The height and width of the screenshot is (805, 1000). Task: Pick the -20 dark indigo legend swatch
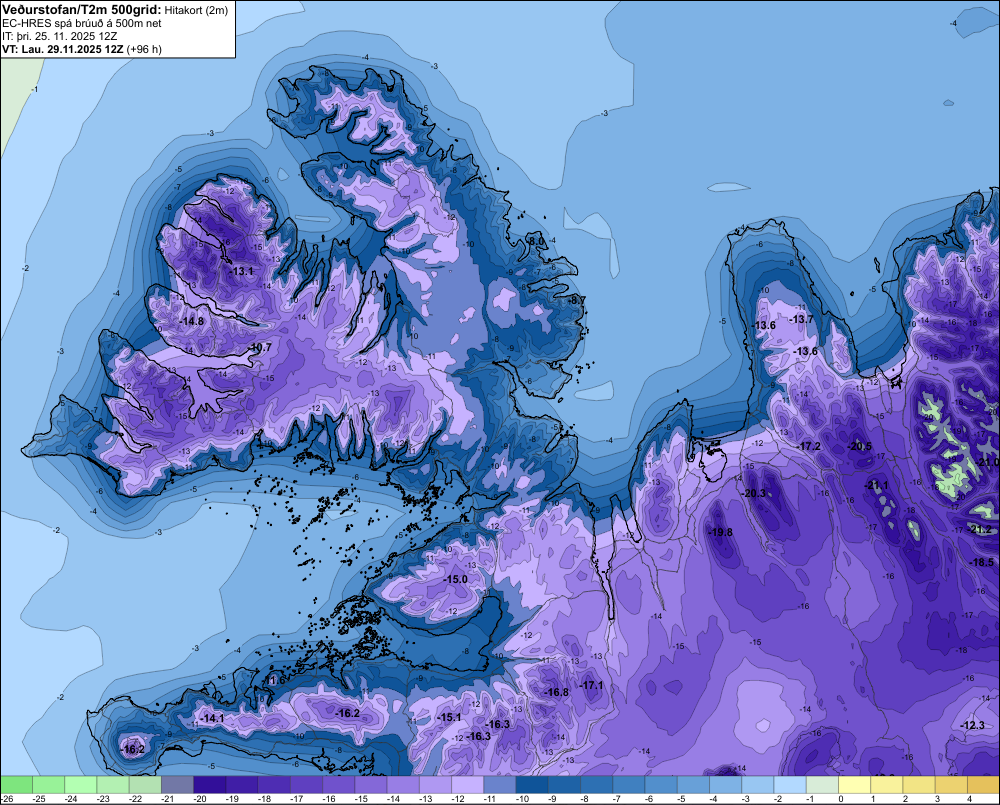(x=210, y=785)
